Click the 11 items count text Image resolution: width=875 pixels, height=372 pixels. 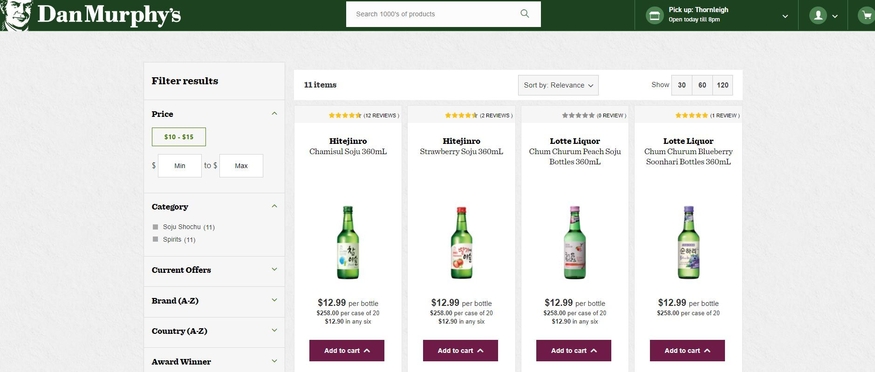coord(320,85)
